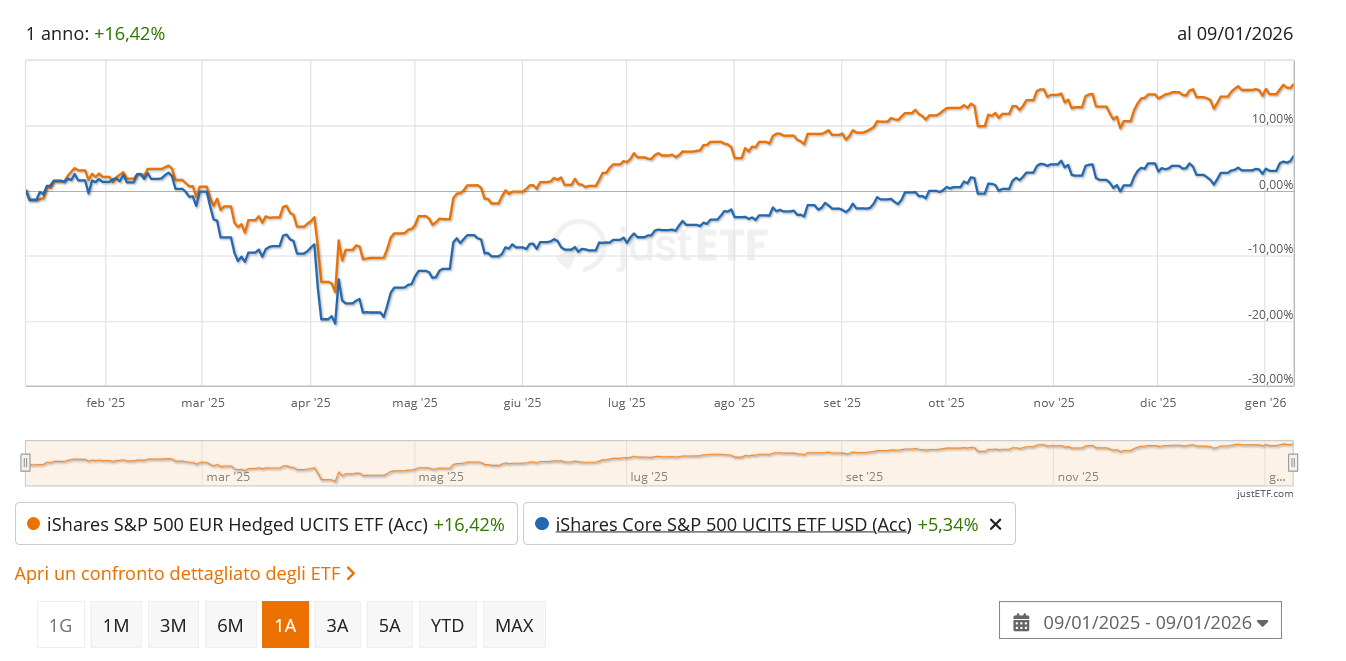Remove iShares Core S&P 500 ETF from comparison

click(995, 524)
